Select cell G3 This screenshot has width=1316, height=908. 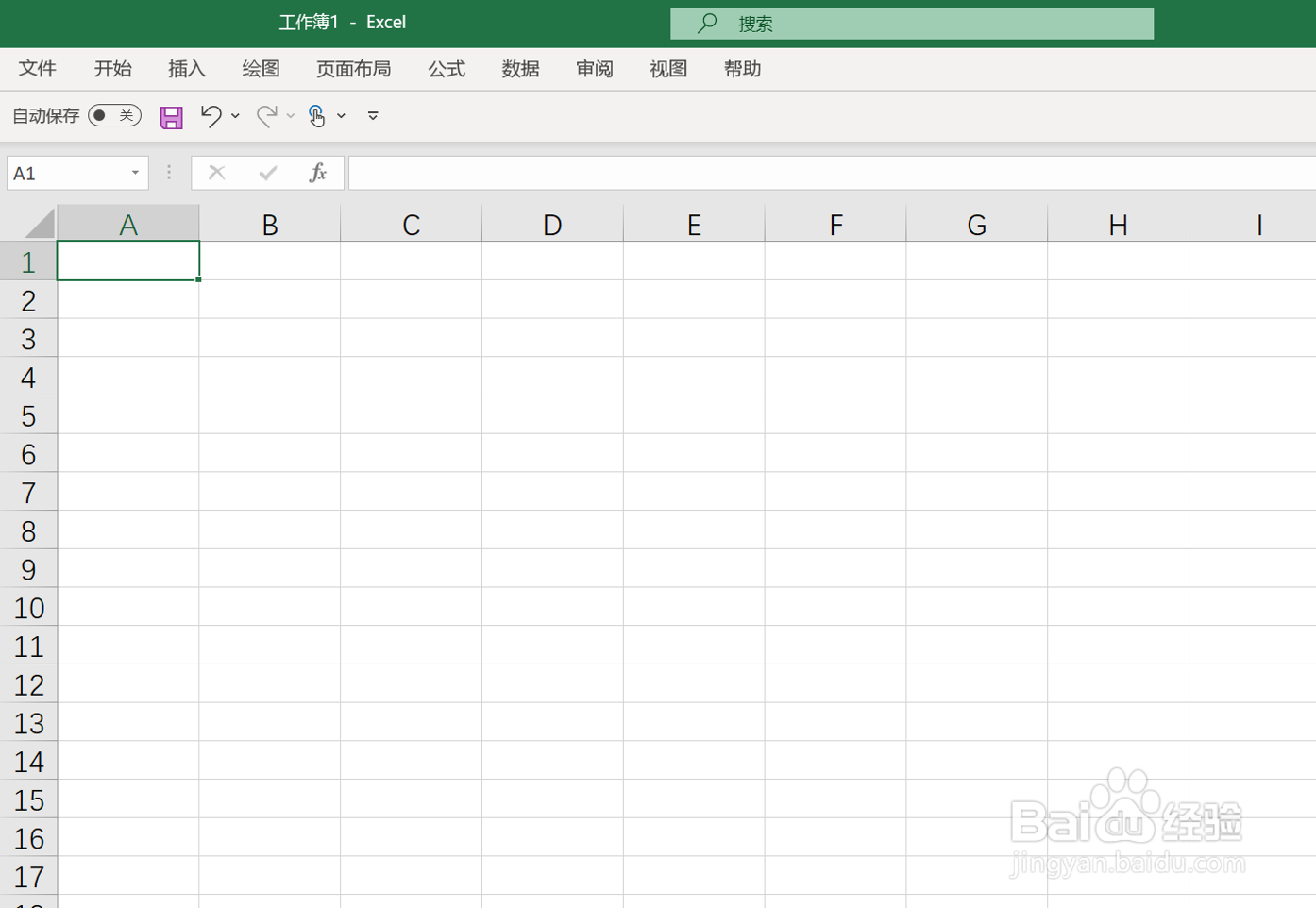coord(977,338)
